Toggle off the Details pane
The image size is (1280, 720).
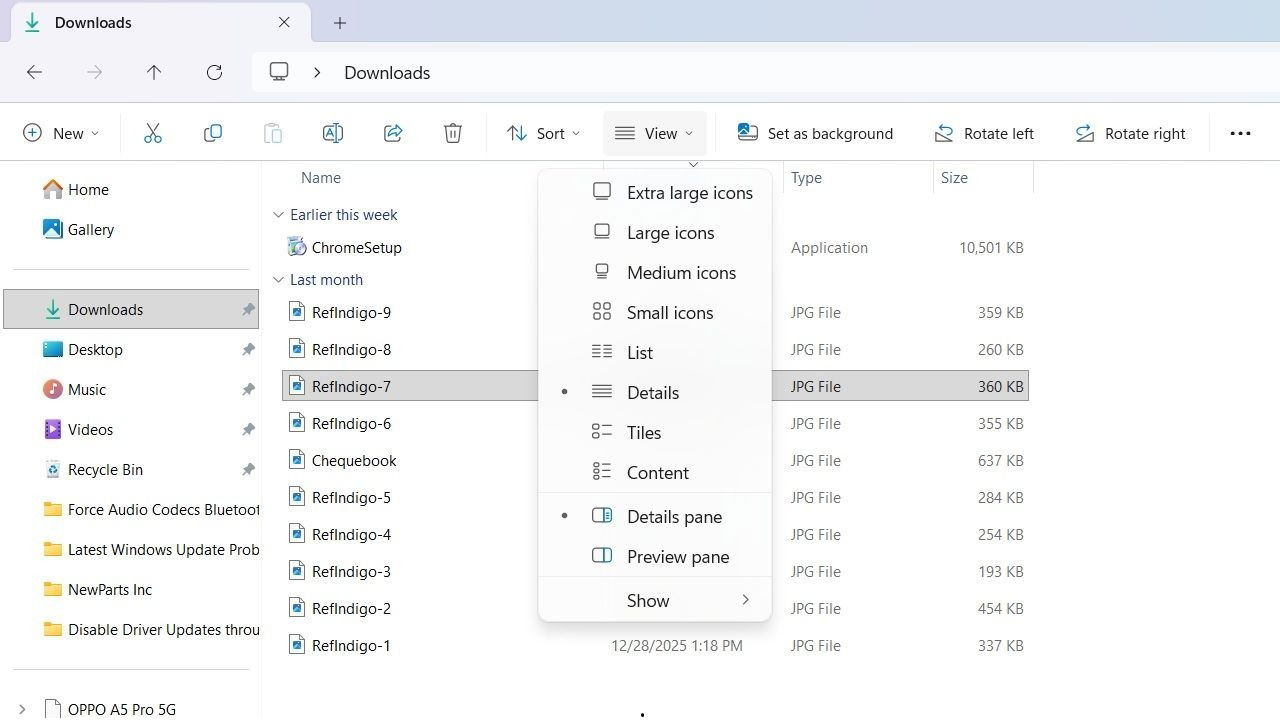point(674,516)
